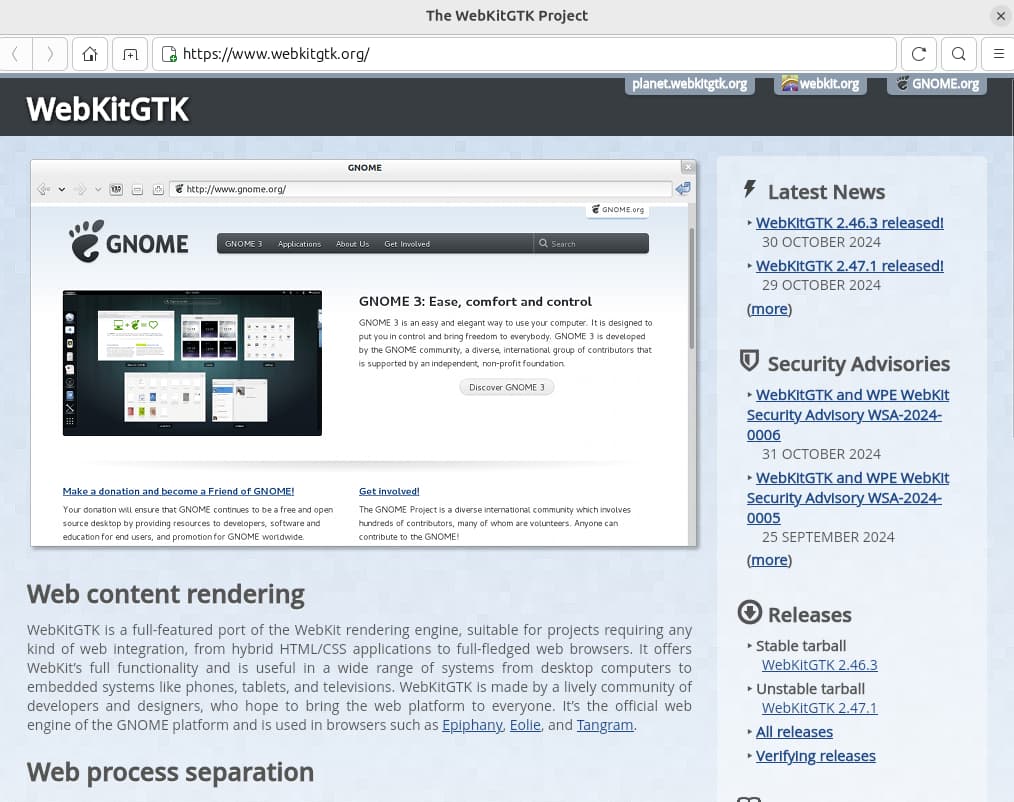Click the date 30 OCTOBER 2024

(x=821, y=242)
